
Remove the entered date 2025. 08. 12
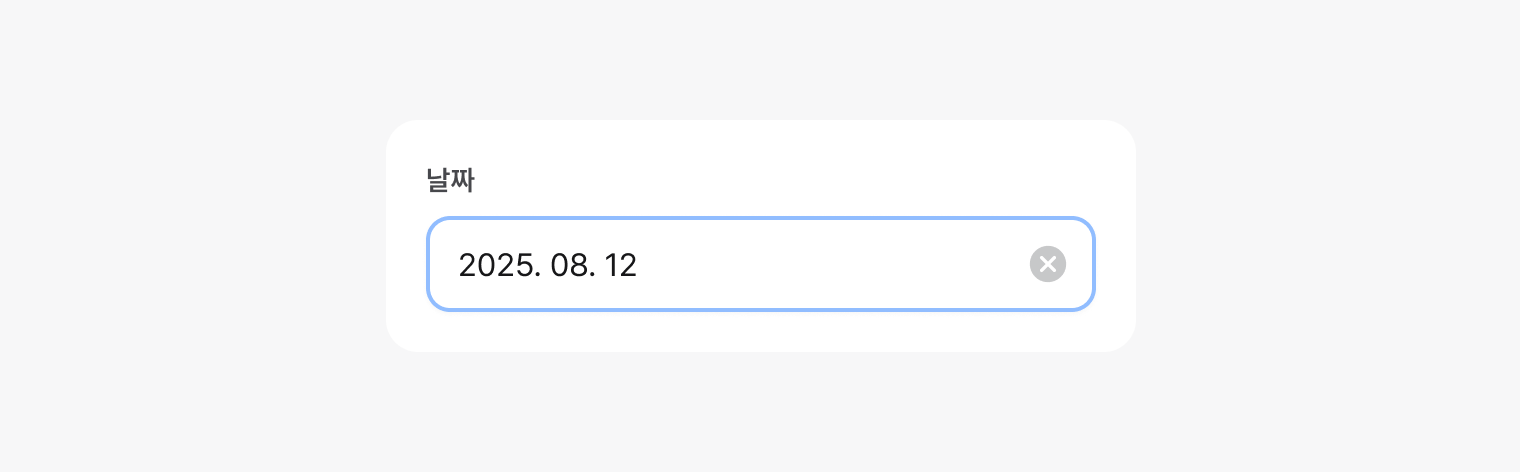point(1047,264)
